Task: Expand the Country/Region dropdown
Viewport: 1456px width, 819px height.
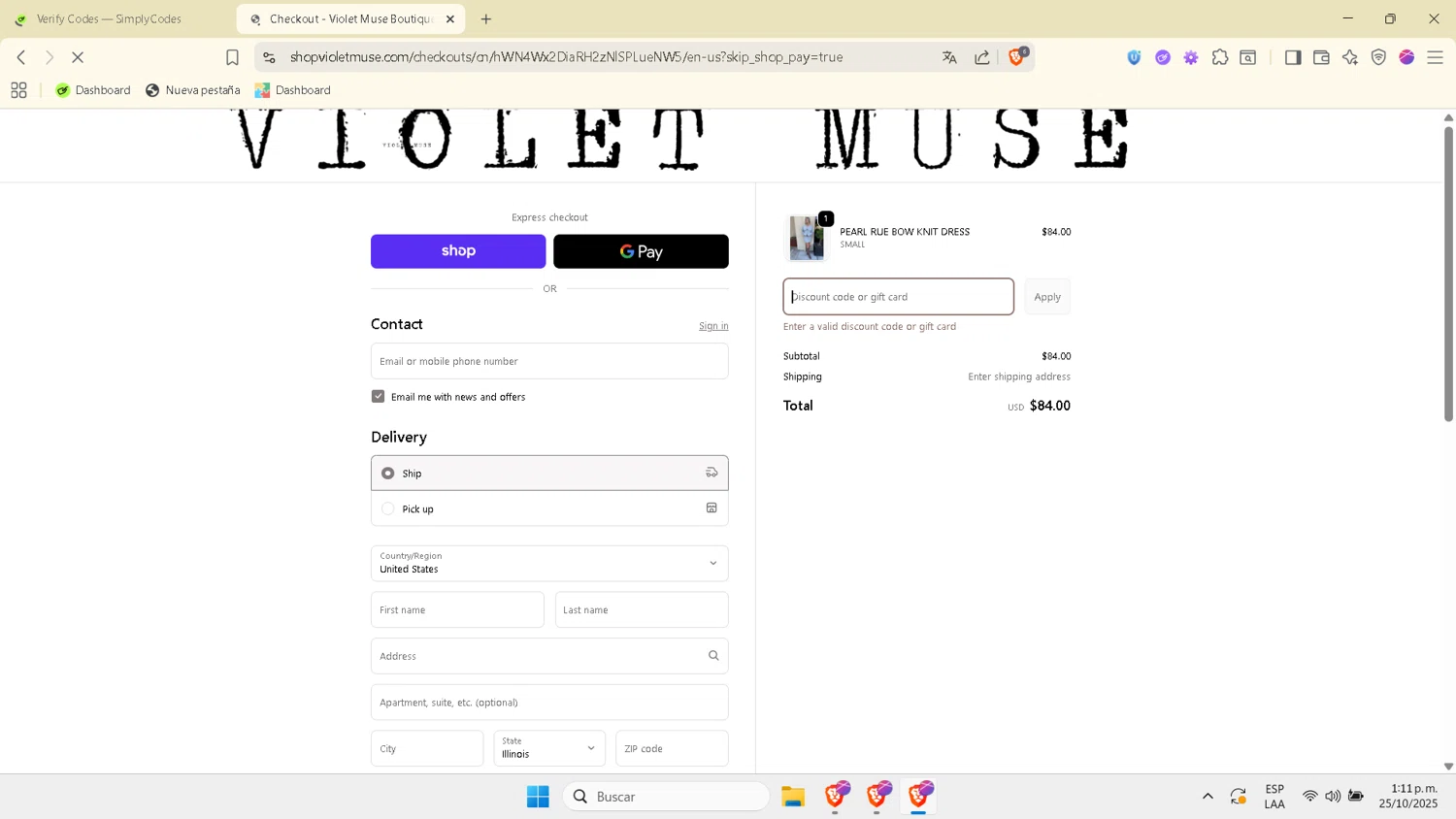Action: [549, 563]
